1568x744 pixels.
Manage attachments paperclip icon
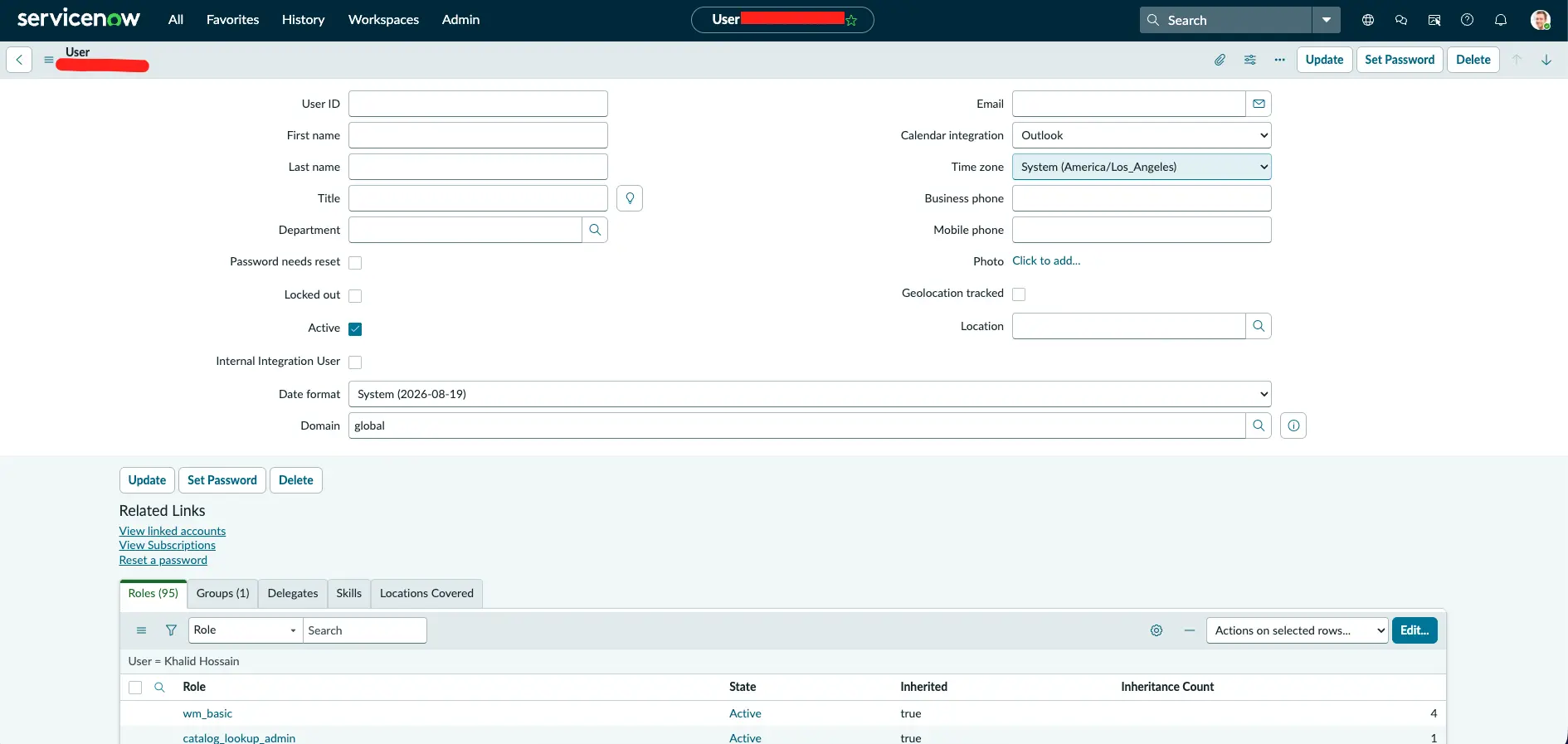point(1220,60)
